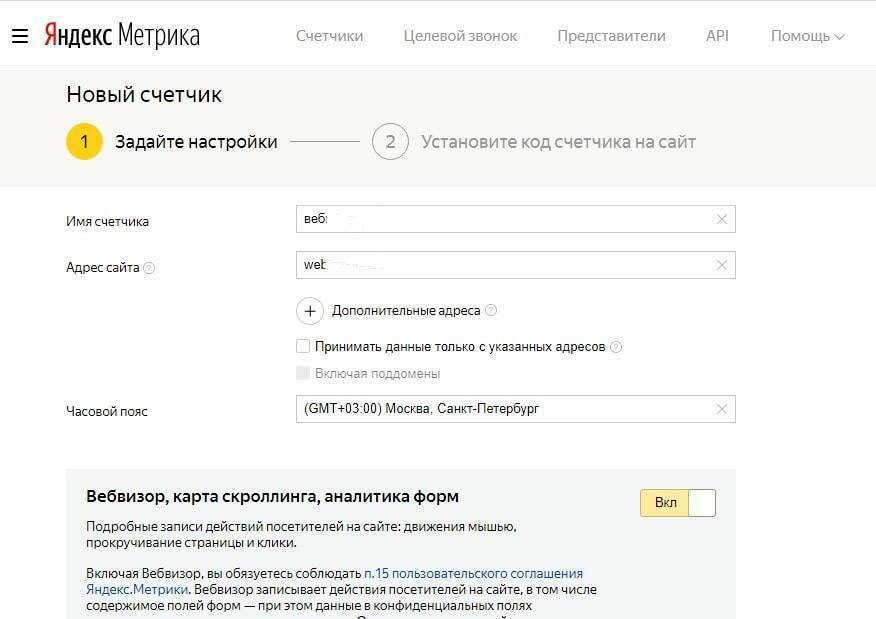
Task: Click help icon next to Адрес сайта
Action: pos(149,268)
